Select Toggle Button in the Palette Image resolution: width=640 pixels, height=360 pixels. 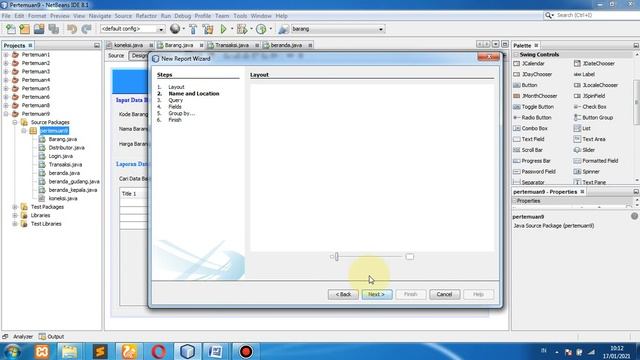pyautogui.click(x=533, y=107)
